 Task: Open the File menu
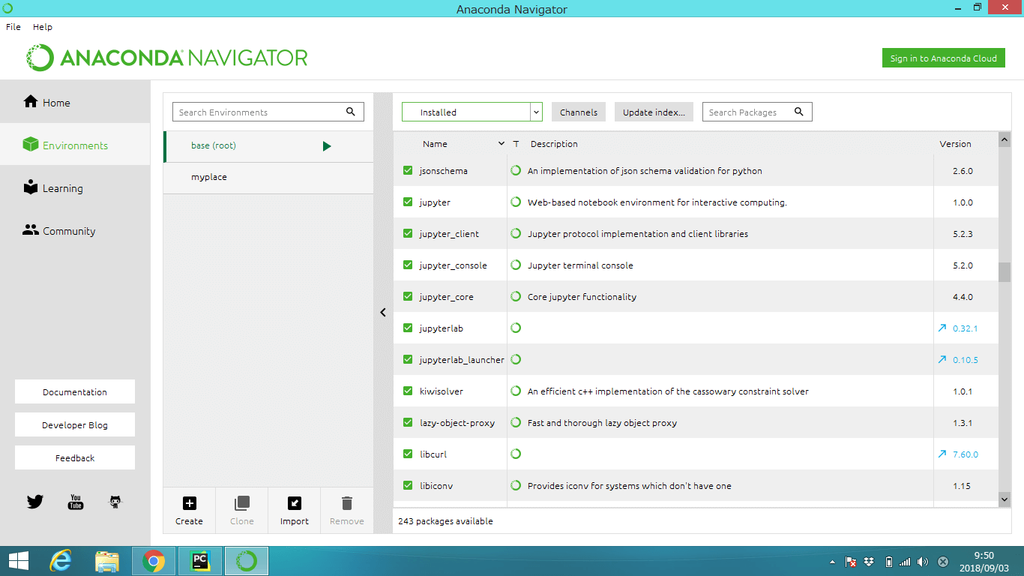point(13,27)
